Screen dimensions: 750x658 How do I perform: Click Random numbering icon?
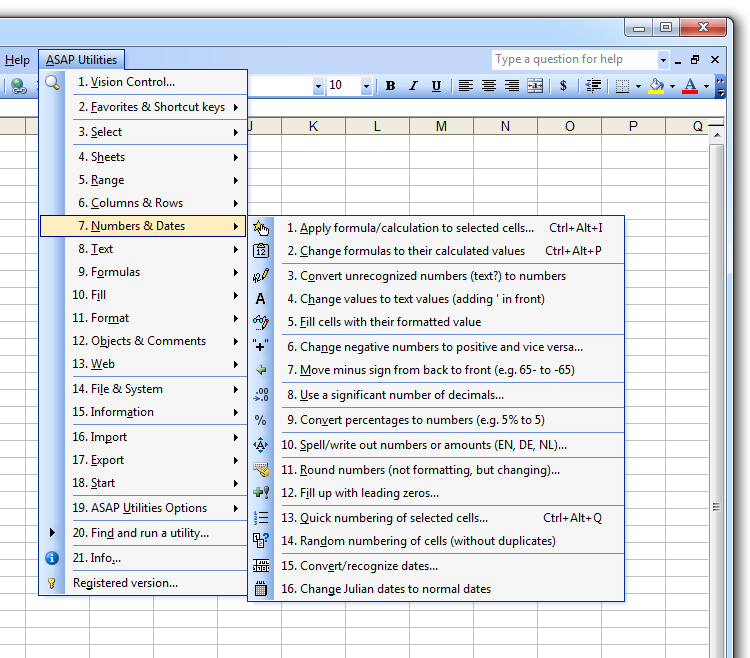click(x=261, y=540)
